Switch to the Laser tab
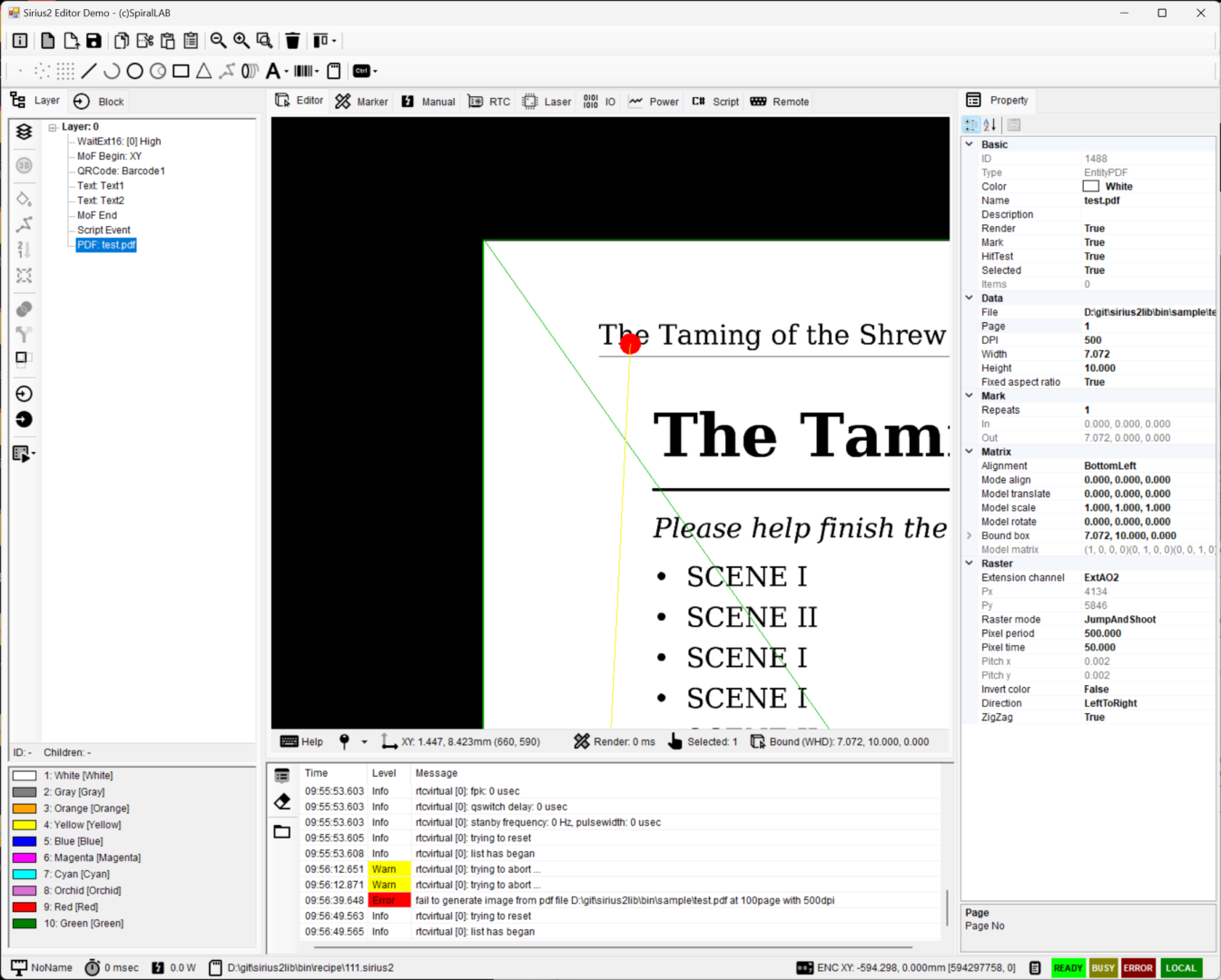This screenshot has width=1221, height=980. coord(546,102)
